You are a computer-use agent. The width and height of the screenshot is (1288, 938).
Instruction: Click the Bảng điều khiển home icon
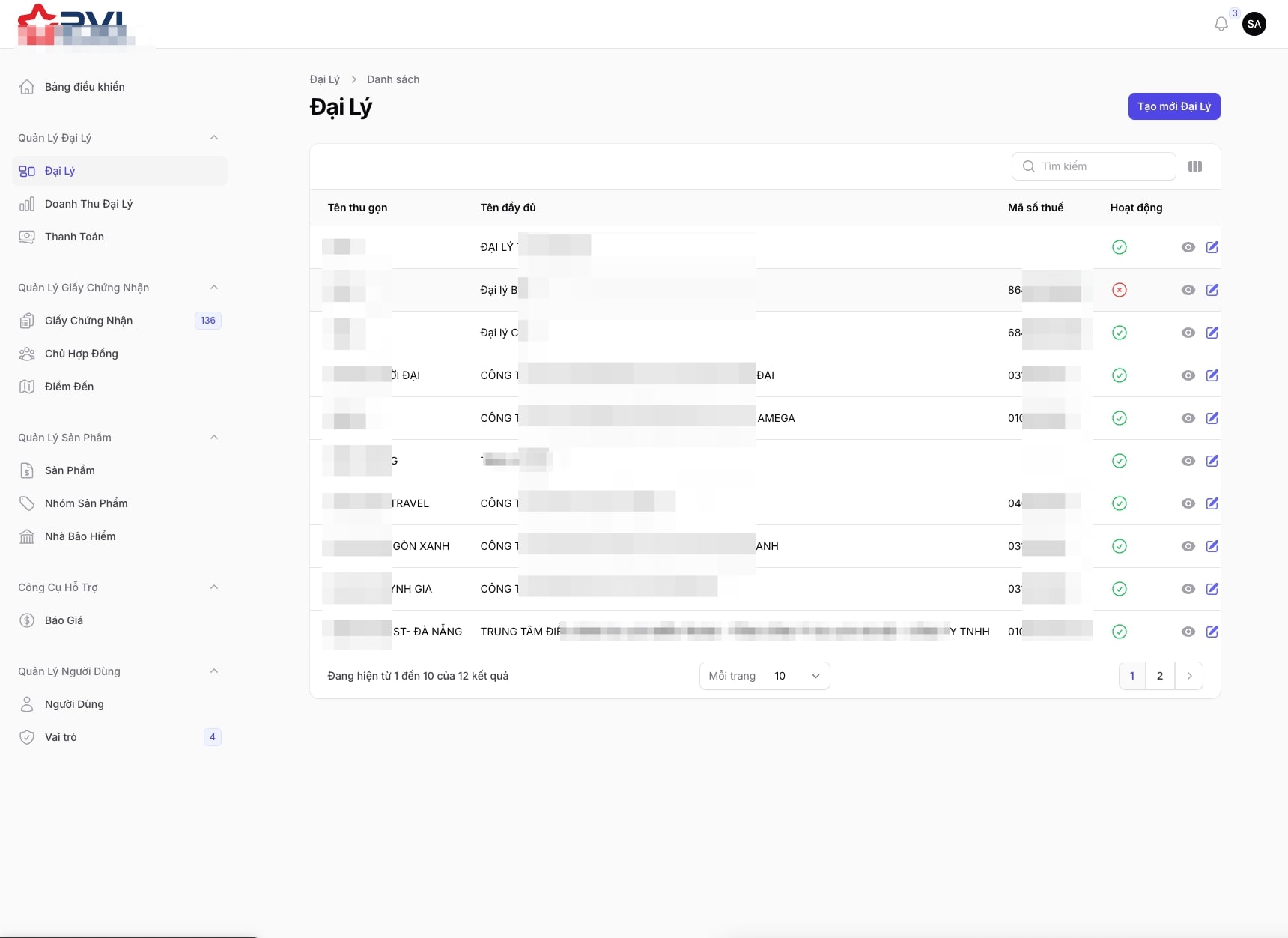(27, 87)
